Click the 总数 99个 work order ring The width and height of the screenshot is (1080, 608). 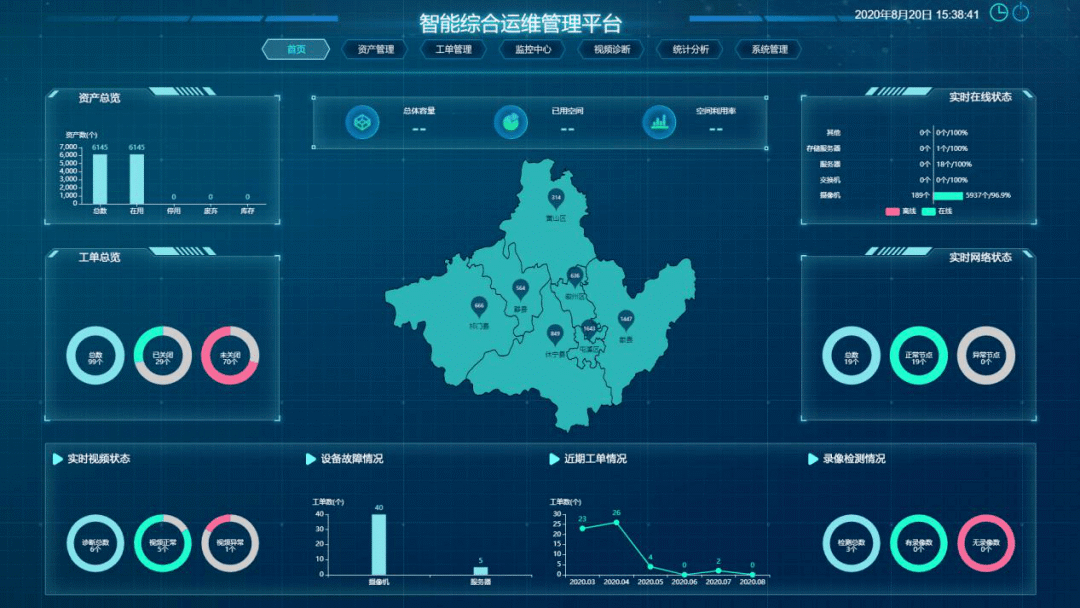[x=95, y=355]
